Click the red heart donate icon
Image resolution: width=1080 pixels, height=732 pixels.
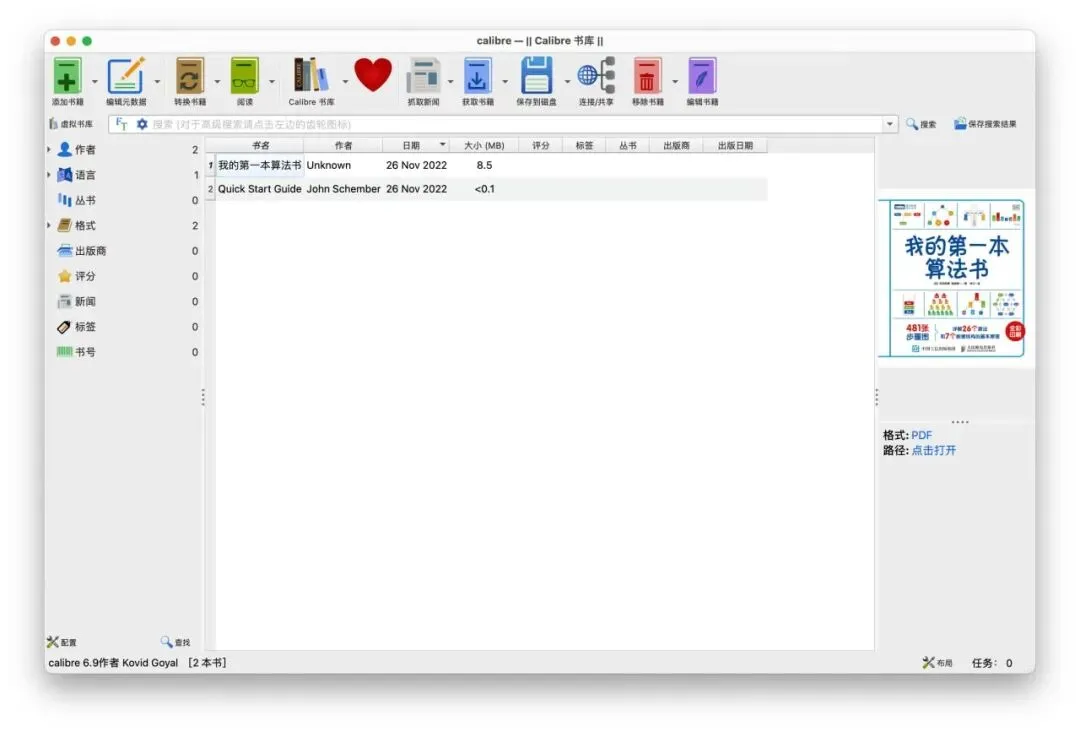pos(373,75)
